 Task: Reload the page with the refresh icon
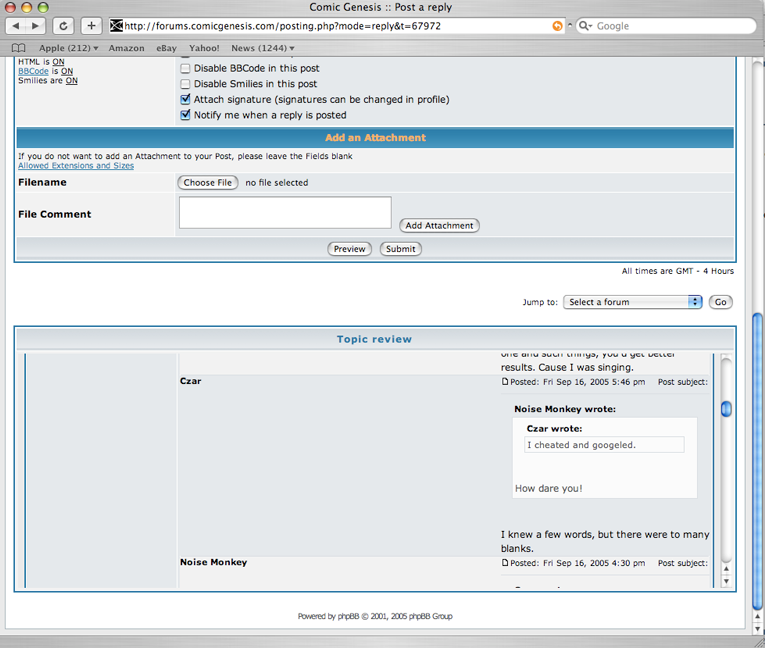tap(63, 26)
